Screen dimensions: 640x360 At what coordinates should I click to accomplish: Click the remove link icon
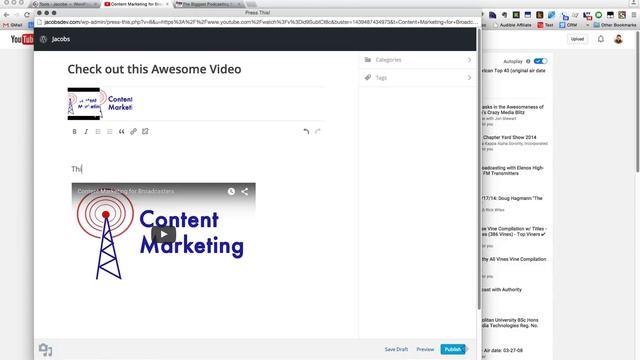point(145,131)
